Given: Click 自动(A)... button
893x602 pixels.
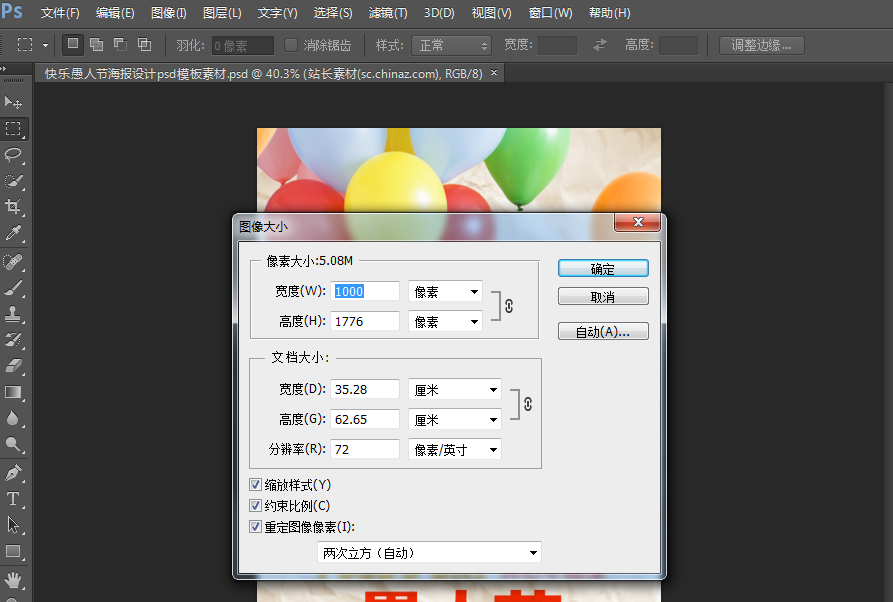Looking at the screenshot, I should click(603, 331).
